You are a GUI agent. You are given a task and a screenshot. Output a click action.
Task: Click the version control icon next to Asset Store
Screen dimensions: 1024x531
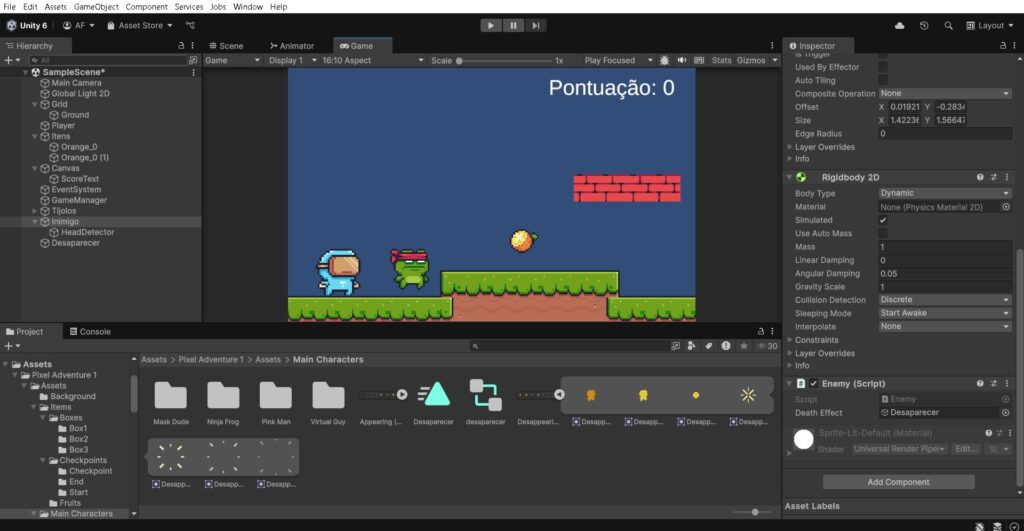(x=190, y=25)
